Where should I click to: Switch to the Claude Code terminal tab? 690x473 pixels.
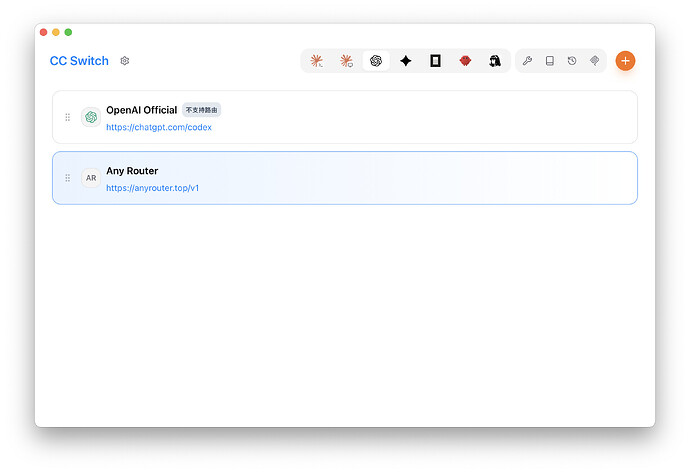tap(316, 61)
